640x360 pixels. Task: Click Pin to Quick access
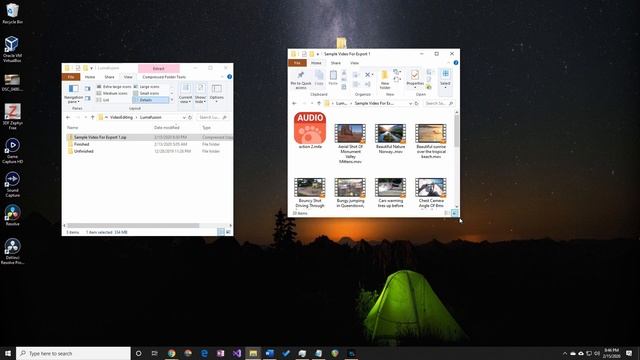[x=301, y=79]
